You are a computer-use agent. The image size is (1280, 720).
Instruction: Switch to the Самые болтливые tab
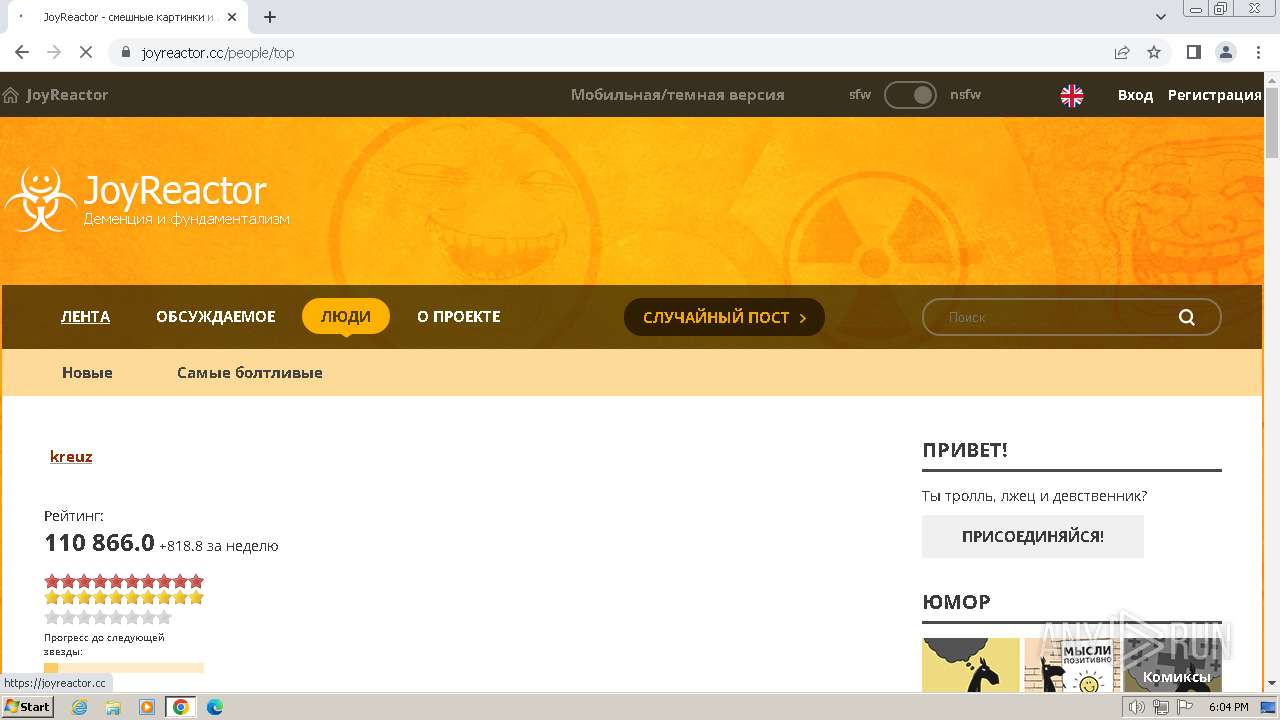(x=250, y=373)
